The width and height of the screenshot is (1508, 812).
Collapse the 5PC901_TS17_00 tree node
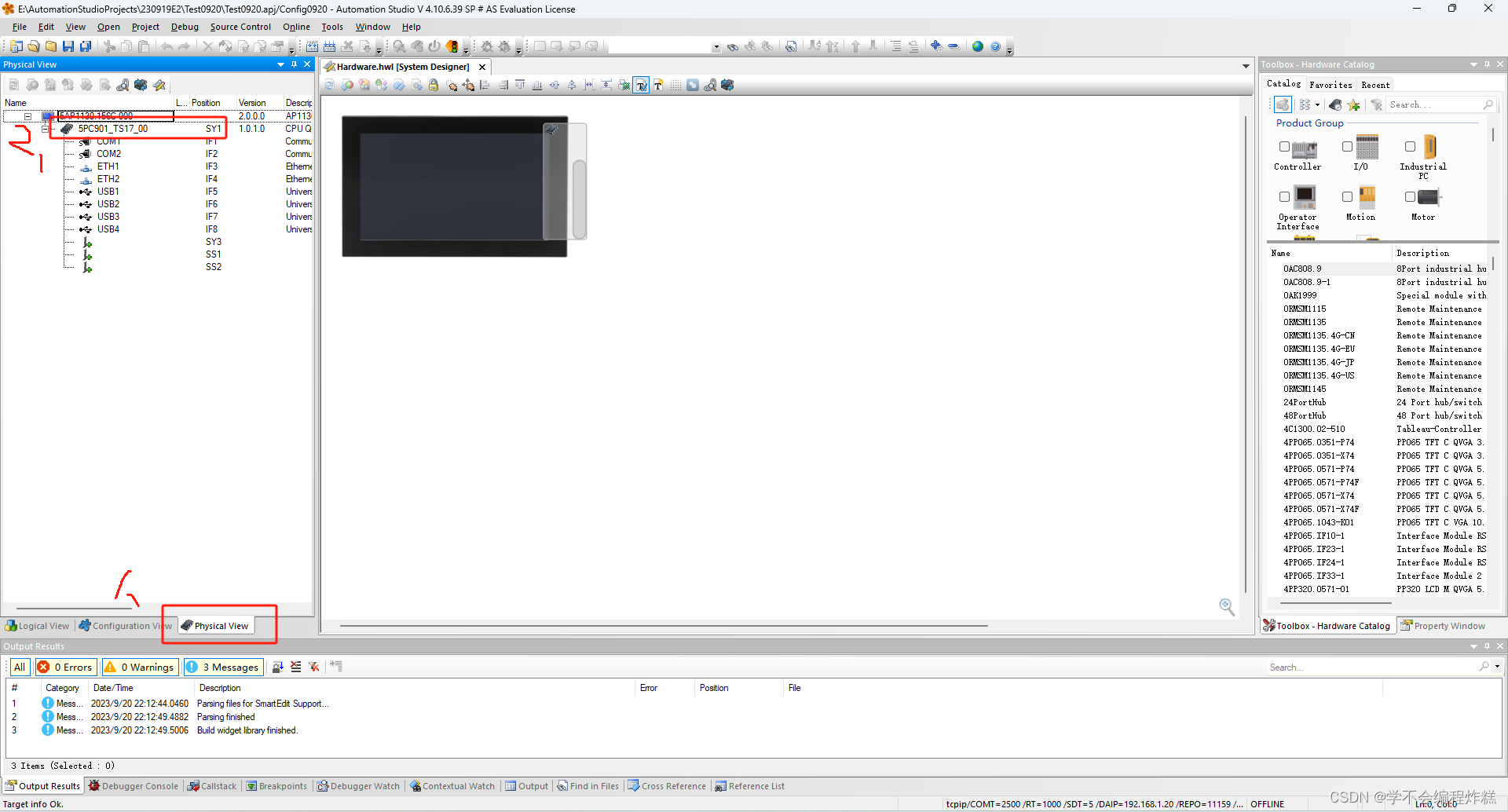(x=45, y=129)
